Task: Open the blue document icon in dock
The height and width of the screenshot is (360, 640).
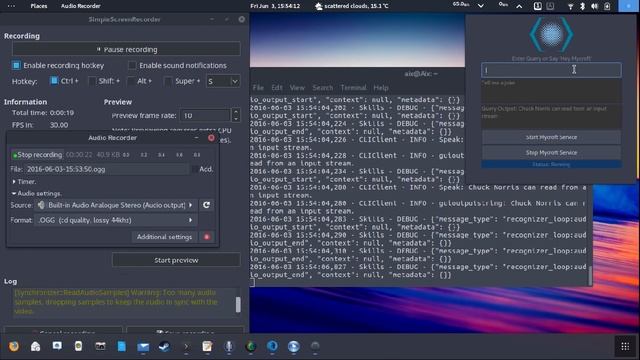Action: [x=122, y=347]
